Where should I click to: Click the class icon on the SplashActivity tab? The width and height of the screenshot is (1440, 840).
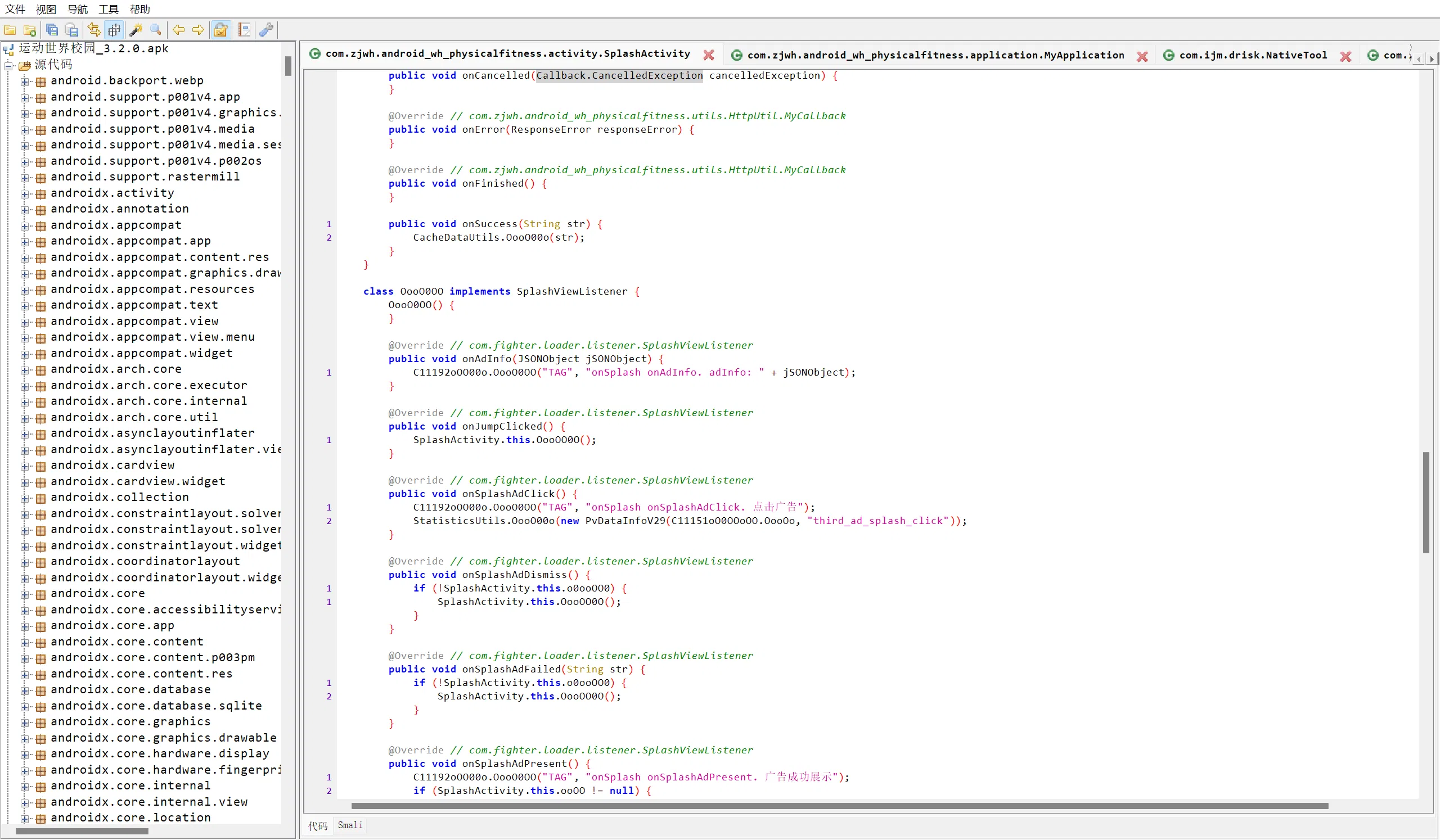[315, 53]
